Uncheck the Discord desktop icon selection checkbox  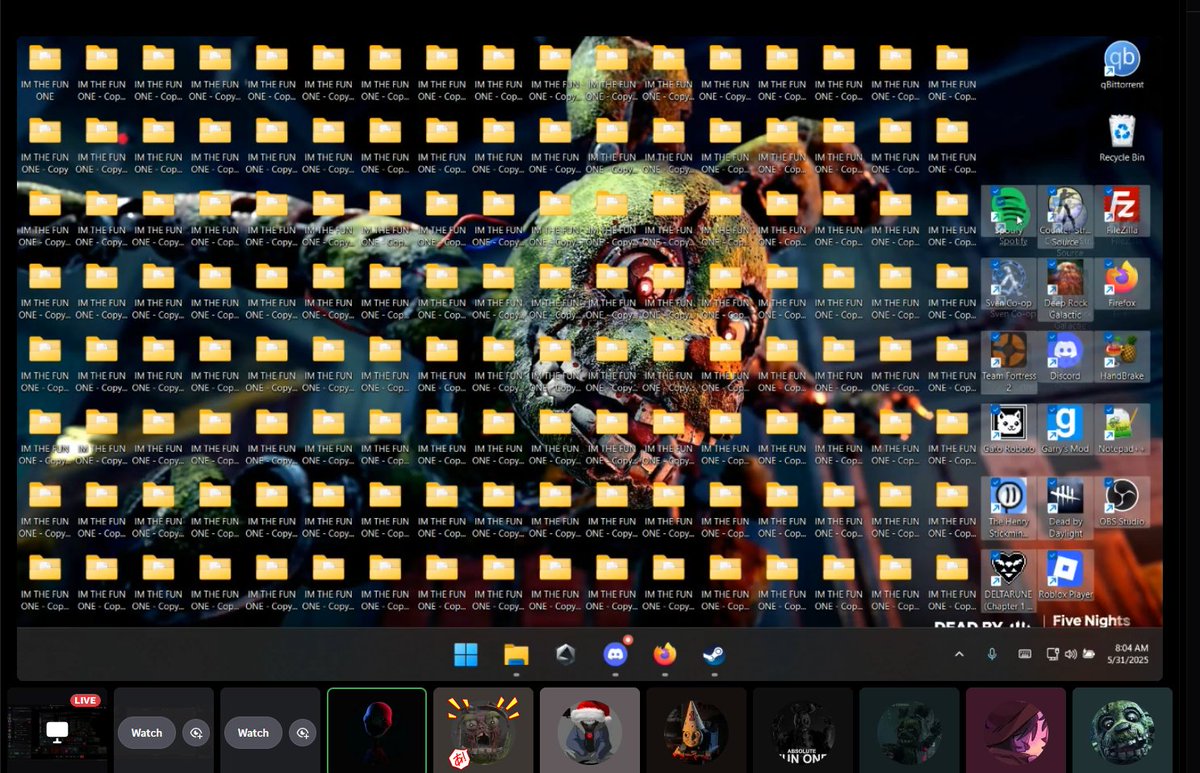tap(1052, 339)
